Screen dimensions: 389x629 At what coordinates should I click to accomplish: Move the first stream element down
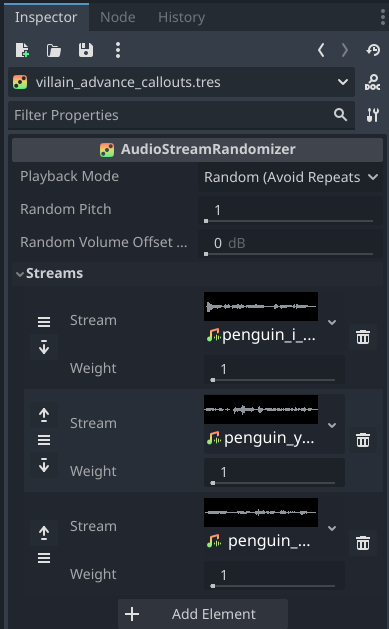point(44,347)
